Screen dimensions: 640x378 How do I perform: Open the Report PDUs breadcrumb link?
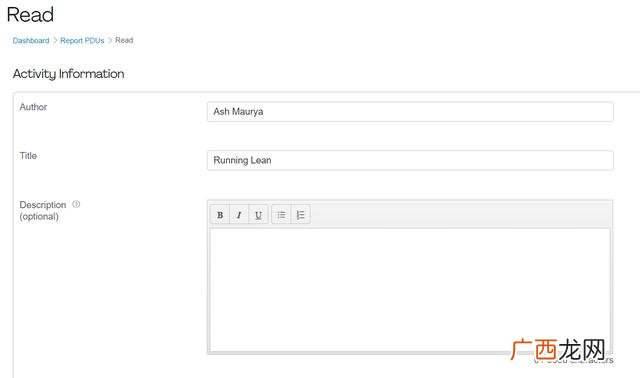coord(82,40)
